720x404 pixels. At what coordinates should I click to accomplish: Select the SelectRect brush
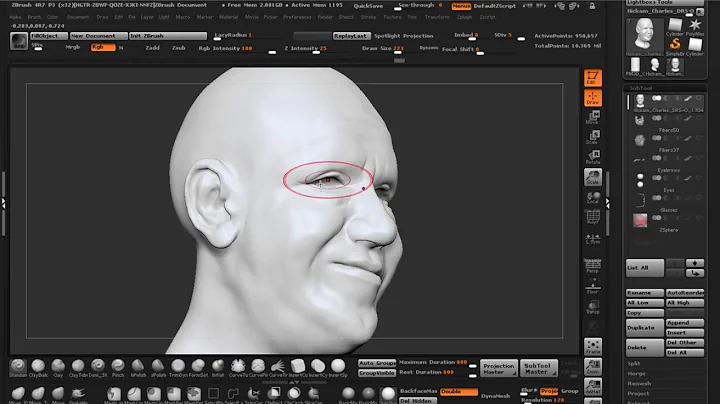(x=214, y=395)
